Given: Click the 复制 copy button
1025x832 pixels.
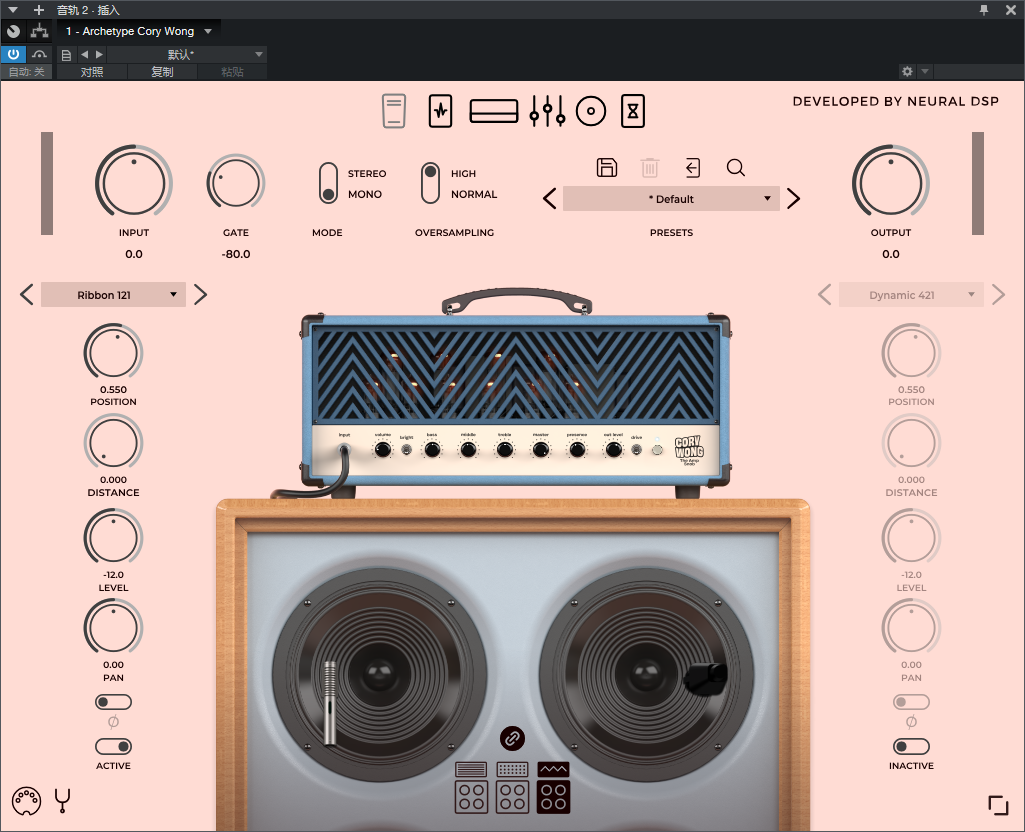Looking at the screenshot, I should (x=162, y=72).
